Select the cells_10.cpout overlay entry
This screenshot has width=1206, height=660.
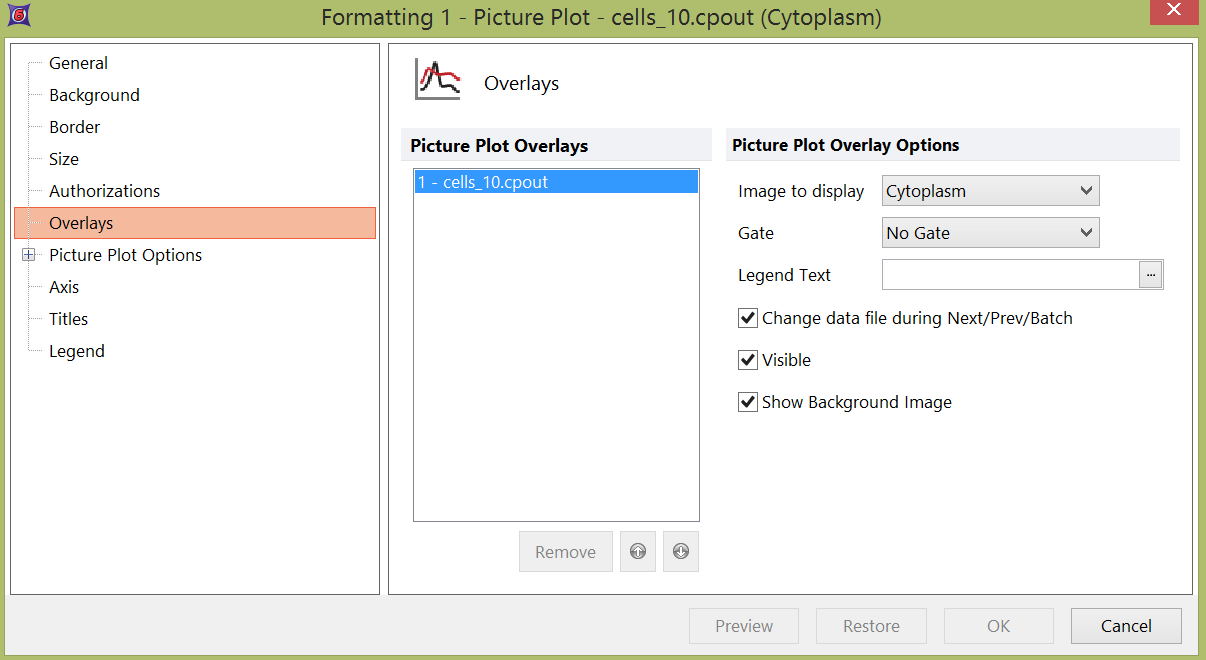[555, 182]
